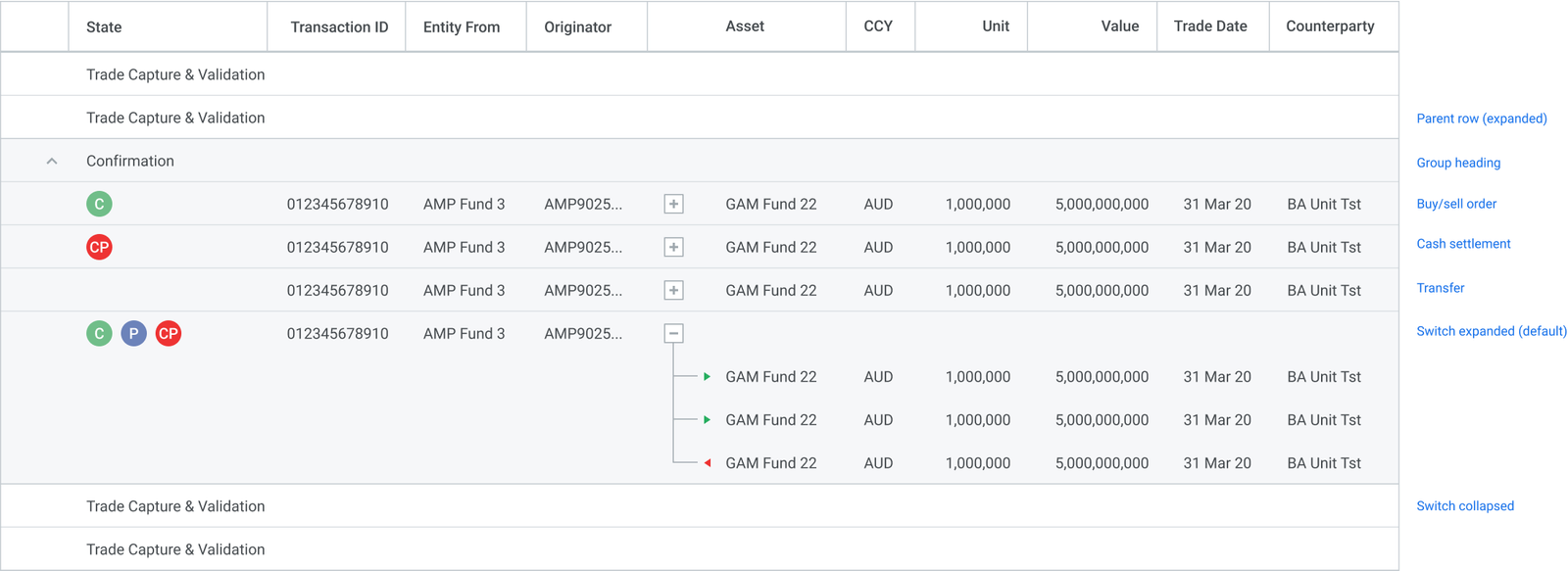
Task: Sort by the Transaction ID column header
Action: click(x=339, y=26)
